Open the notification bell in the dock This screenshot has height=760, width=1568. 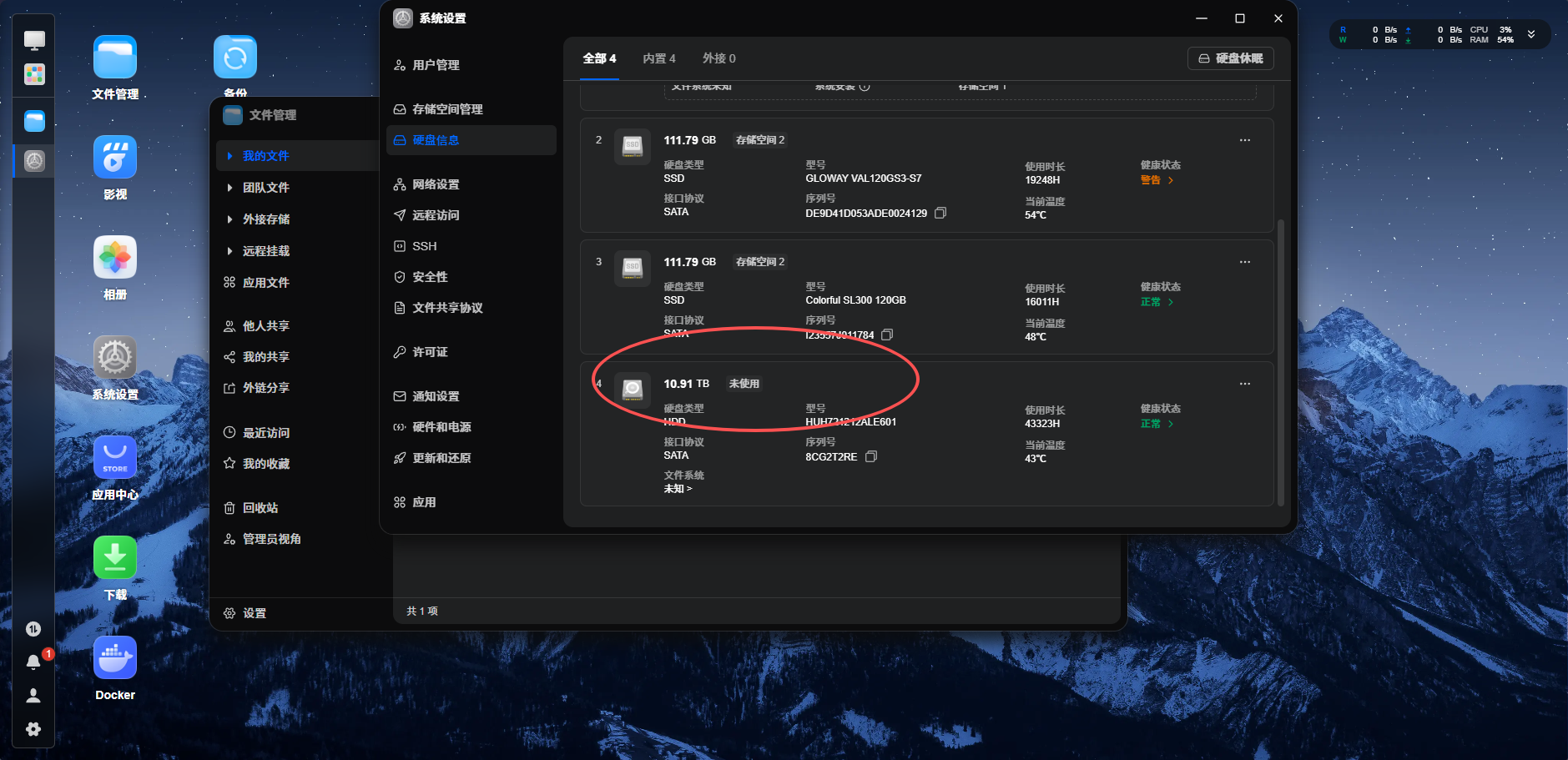pos(33,662)
